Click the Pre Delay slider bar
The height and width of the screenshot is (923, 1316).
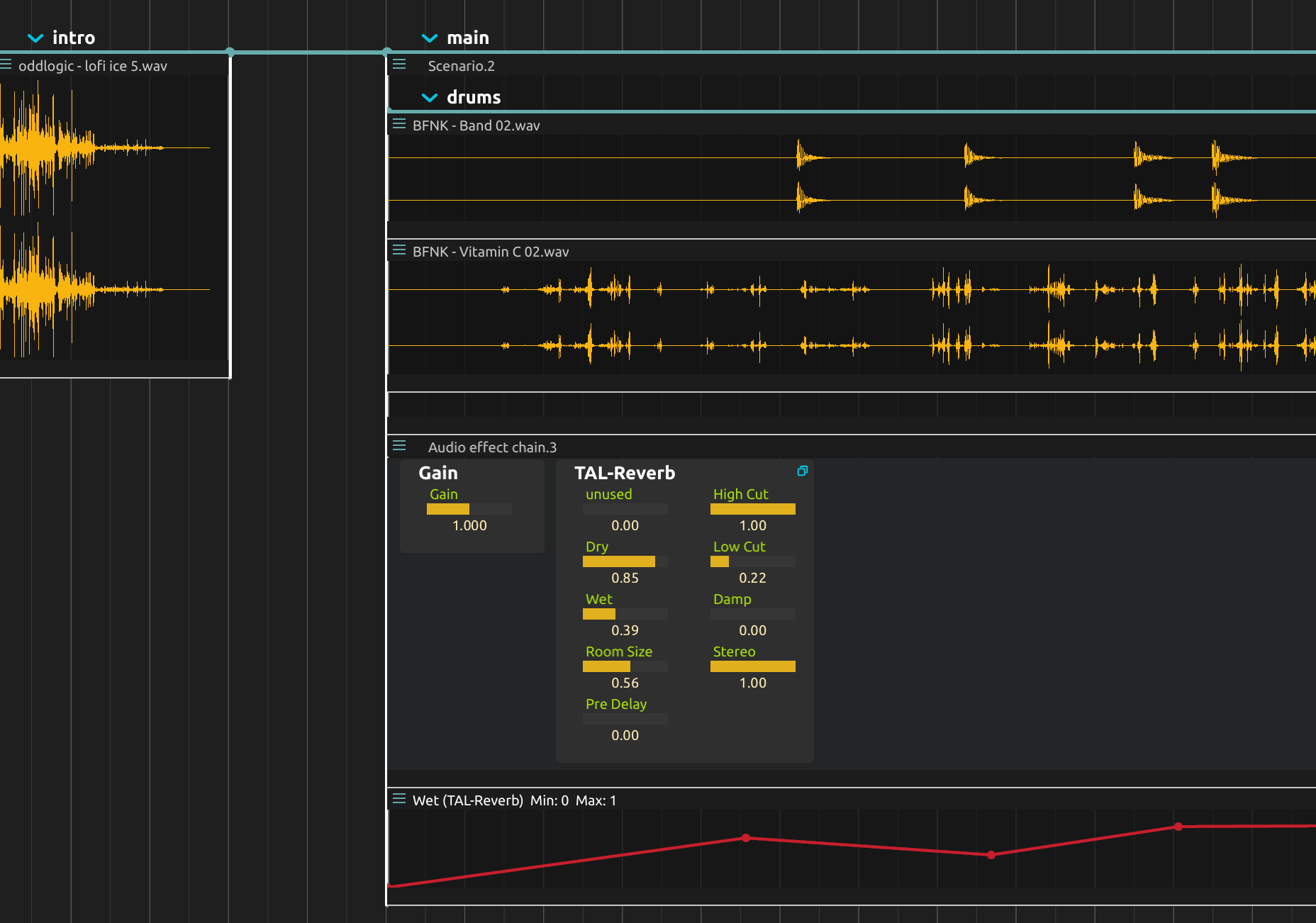click(x=625, y=719)
